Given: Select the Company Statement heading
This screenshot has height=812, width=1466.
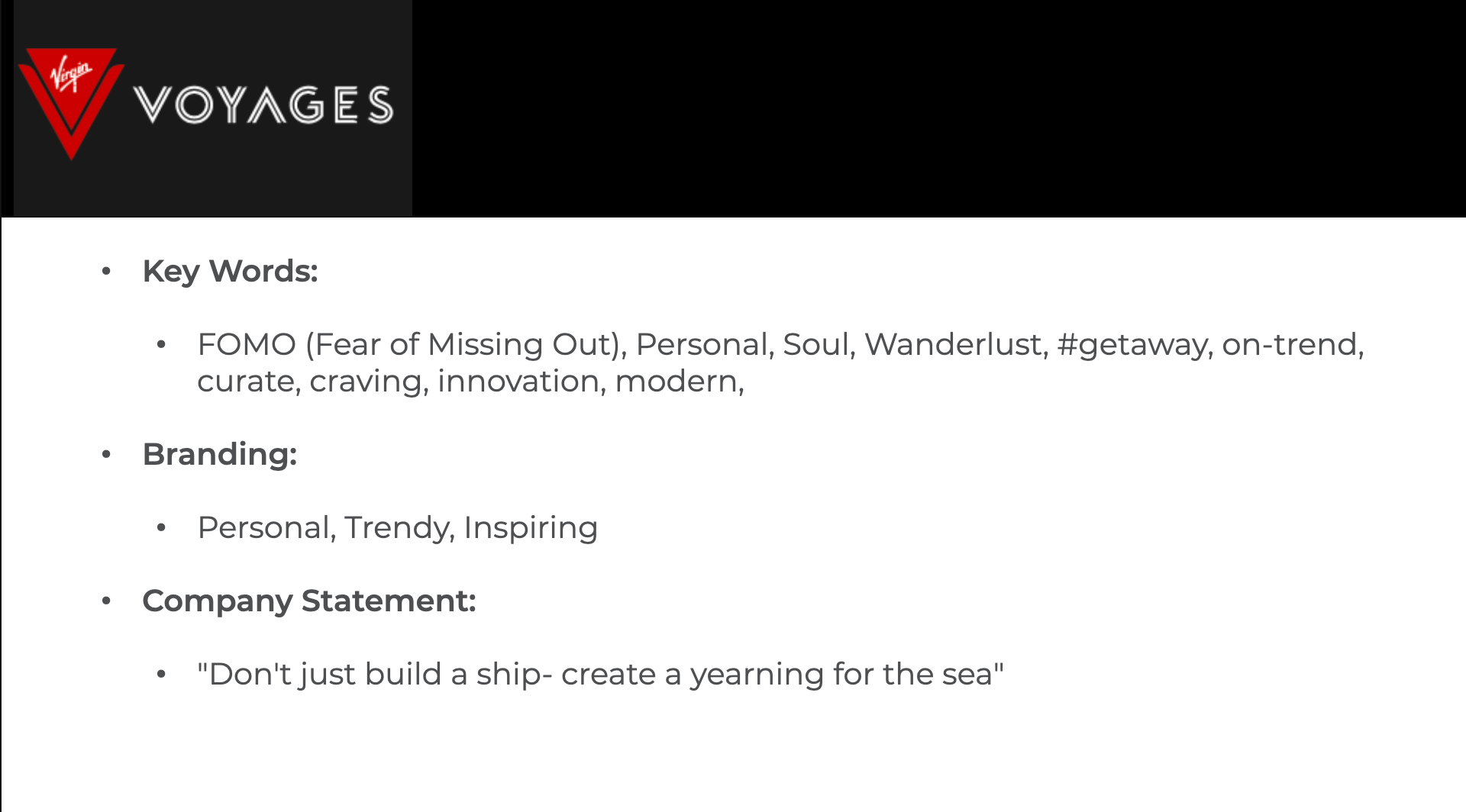Looking at the screenshot, I should [309, 601].
